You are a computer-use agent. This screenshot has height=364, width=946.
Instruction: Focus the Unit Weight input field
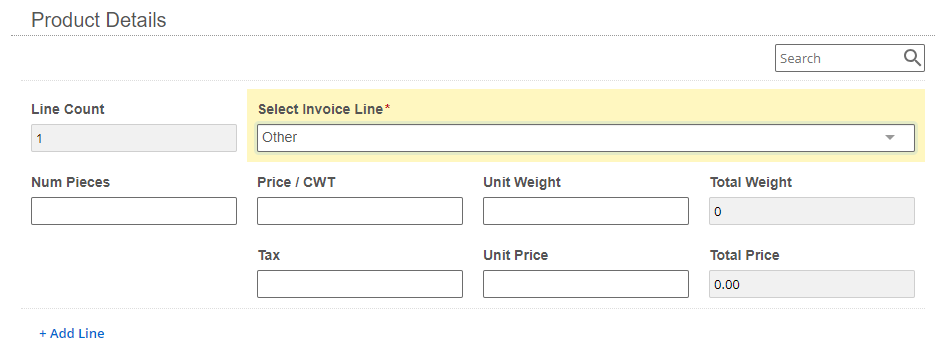pos(586,211)
